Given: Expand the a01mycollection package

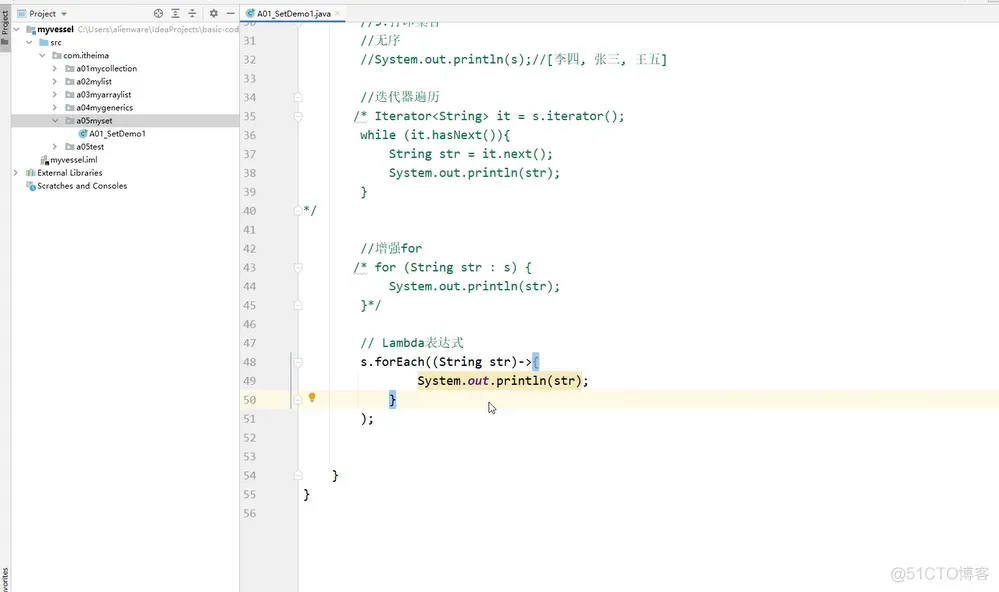Looking at the screenshot, I should click(x=55, y=69).
